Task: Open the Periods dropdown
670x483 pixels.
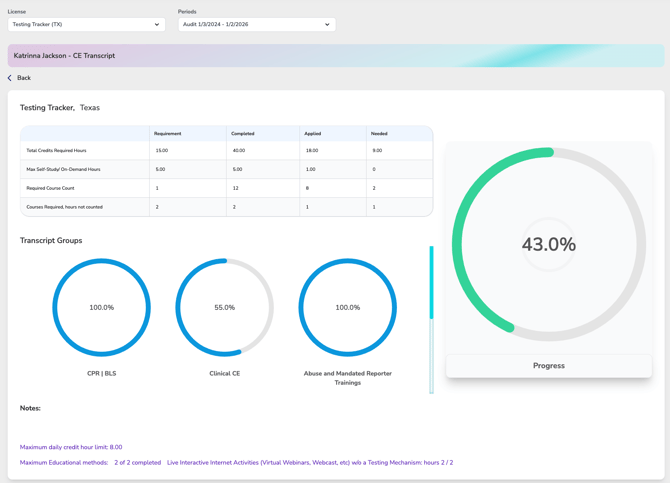Action: point(256,25)
